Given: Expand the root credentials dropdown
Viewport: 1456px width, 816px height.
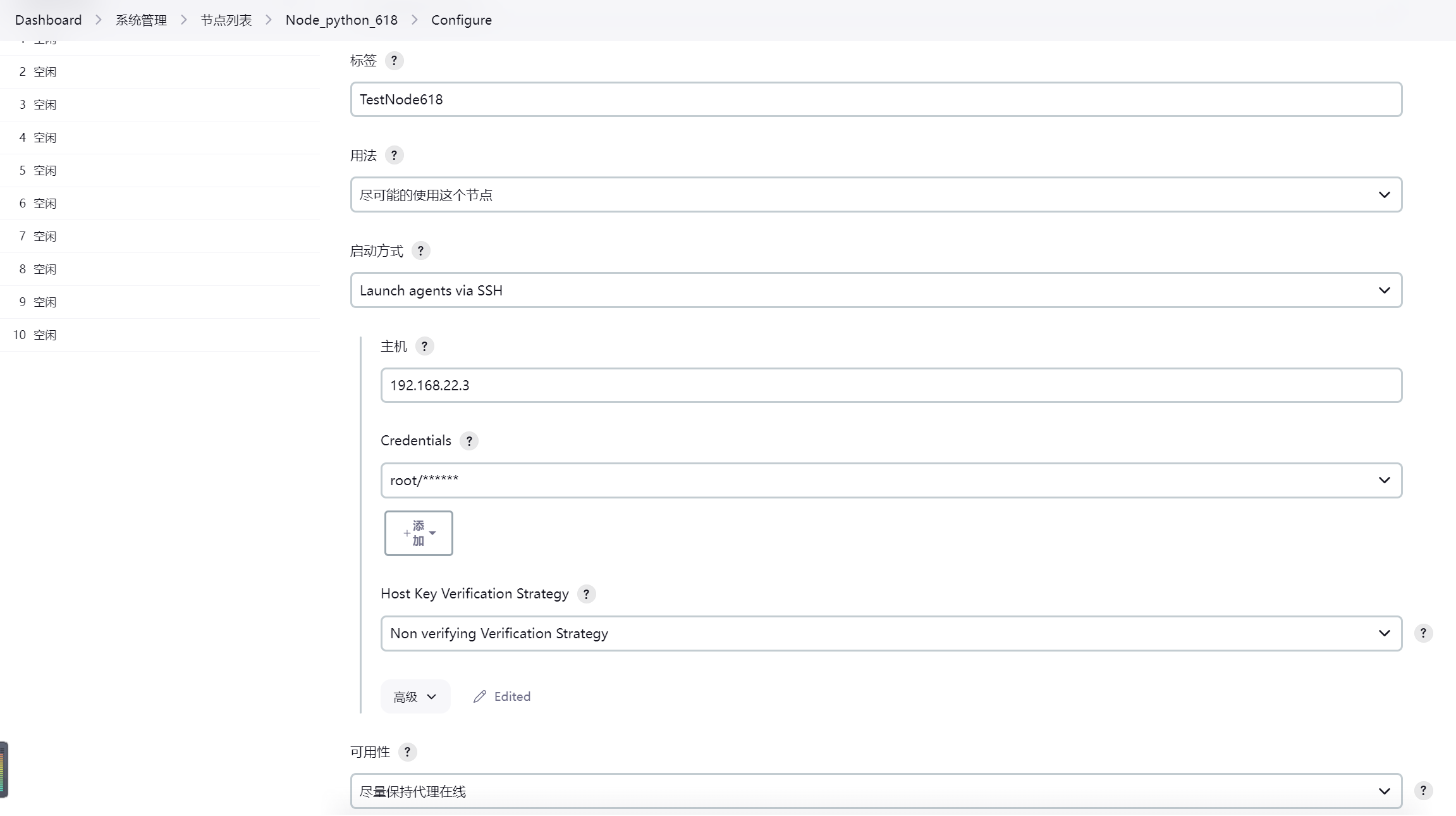Looking at the screenshot, I should [891, 481].
